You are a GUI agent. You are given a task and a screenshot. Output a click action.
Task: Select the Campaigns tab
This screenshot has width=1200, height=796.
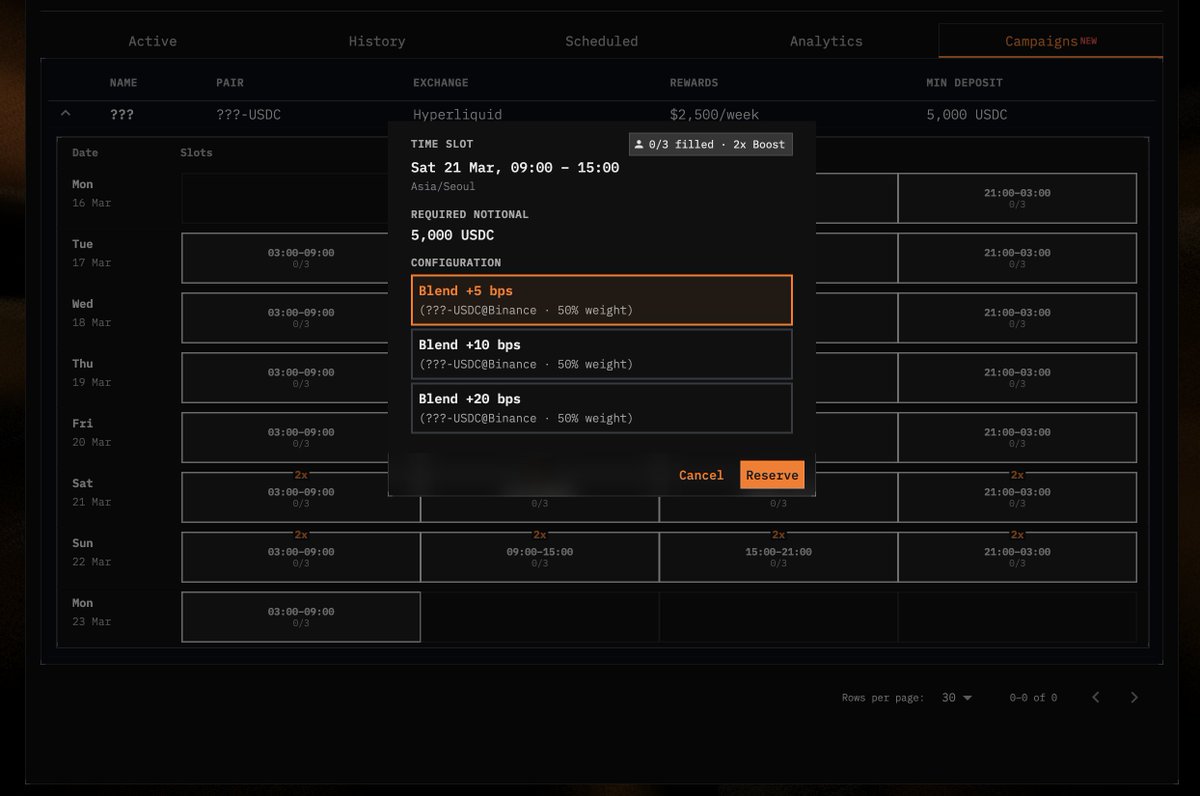(x=1050, y=41)
